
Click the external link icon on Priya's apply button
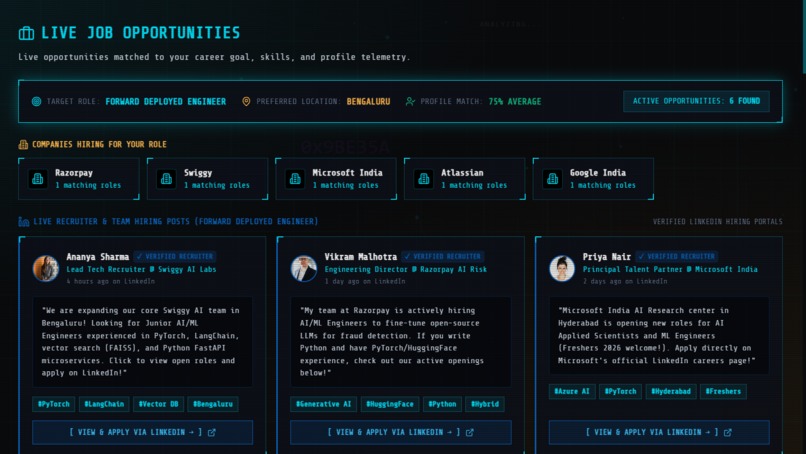pos(728,432)
